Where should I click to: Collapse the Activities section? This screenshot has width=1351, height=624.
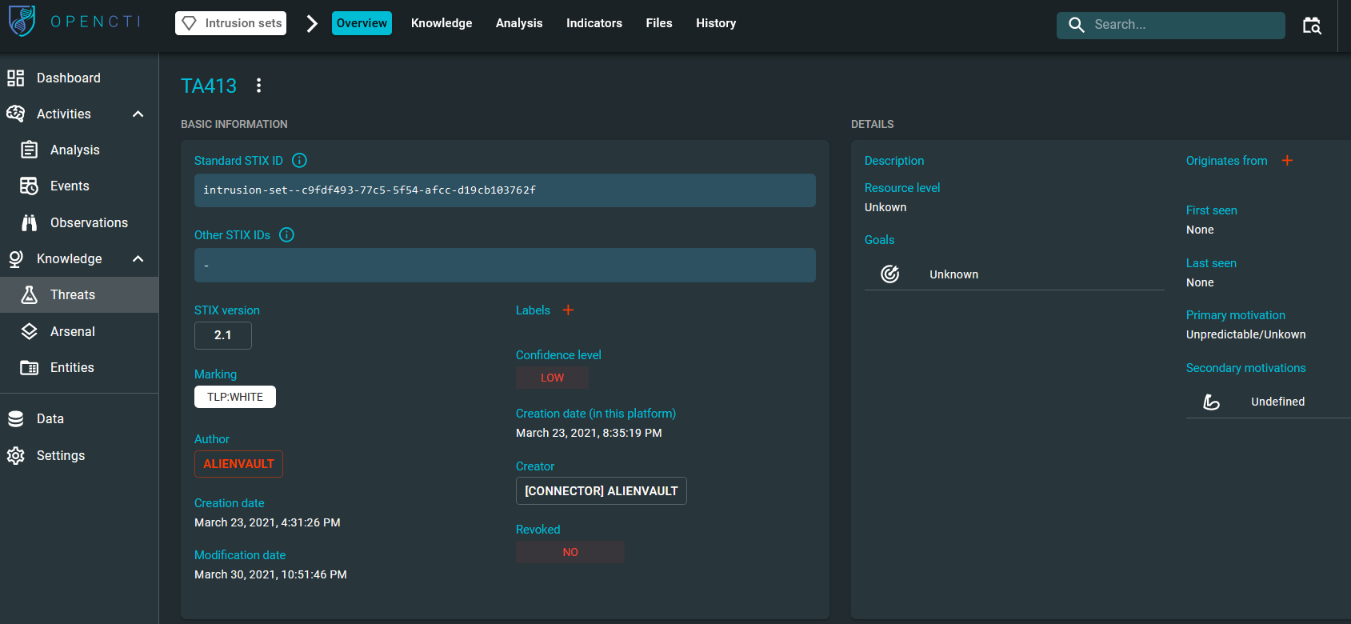point(138,114)
